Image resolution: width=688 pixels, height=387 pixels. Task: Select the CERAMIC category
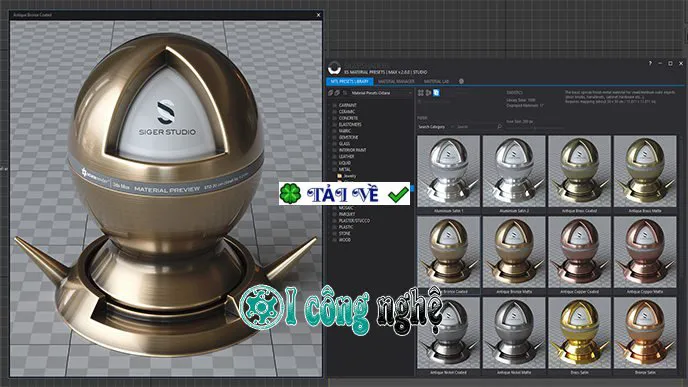coord(347,112)
